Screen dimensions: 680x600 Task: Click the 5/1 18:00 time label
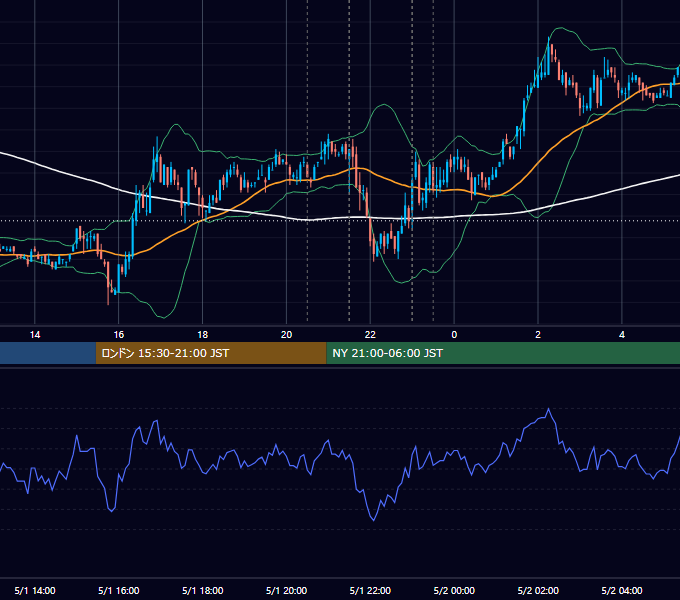(x=203, y=590)
